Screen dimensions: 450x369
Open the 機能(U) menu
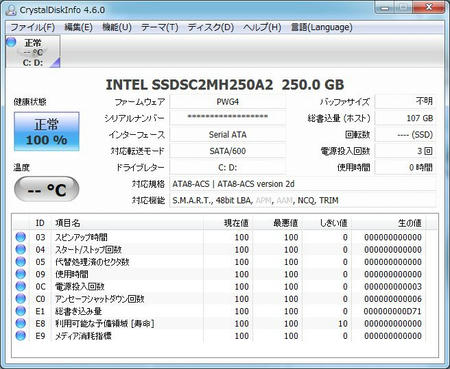[117, 27]
